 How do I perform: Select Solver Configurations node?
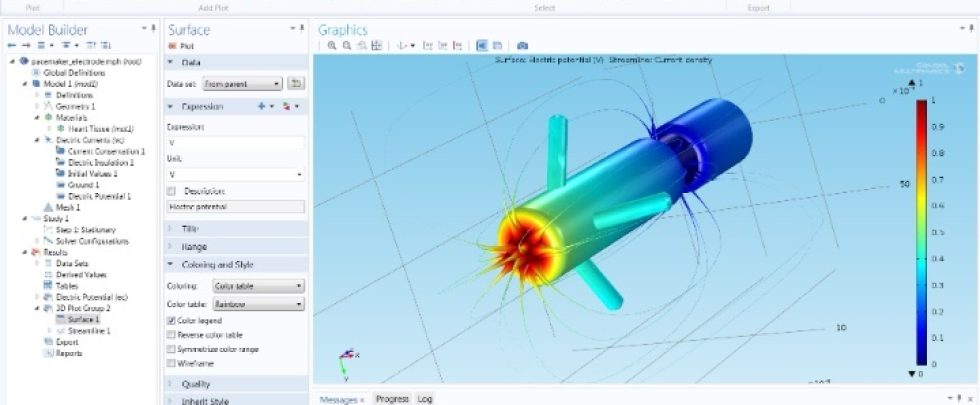pos(92,241)
